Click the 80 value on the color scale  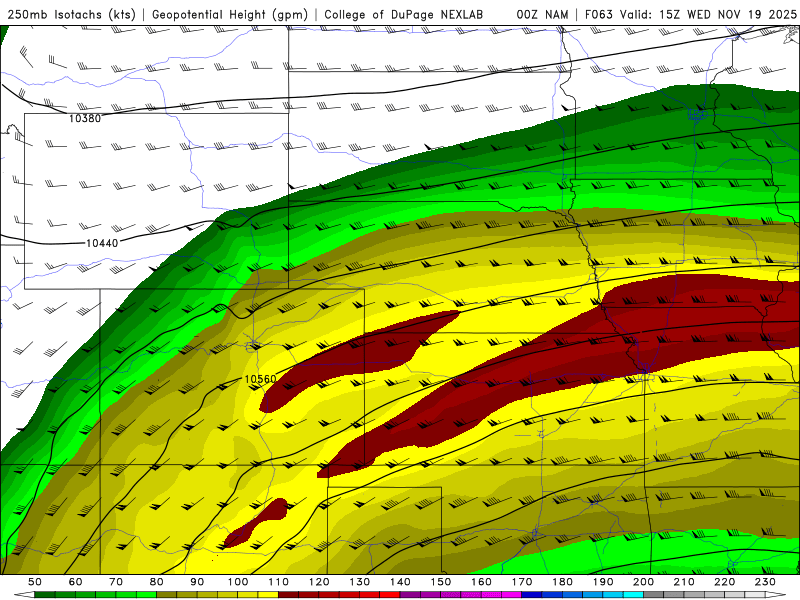(157, 582)
